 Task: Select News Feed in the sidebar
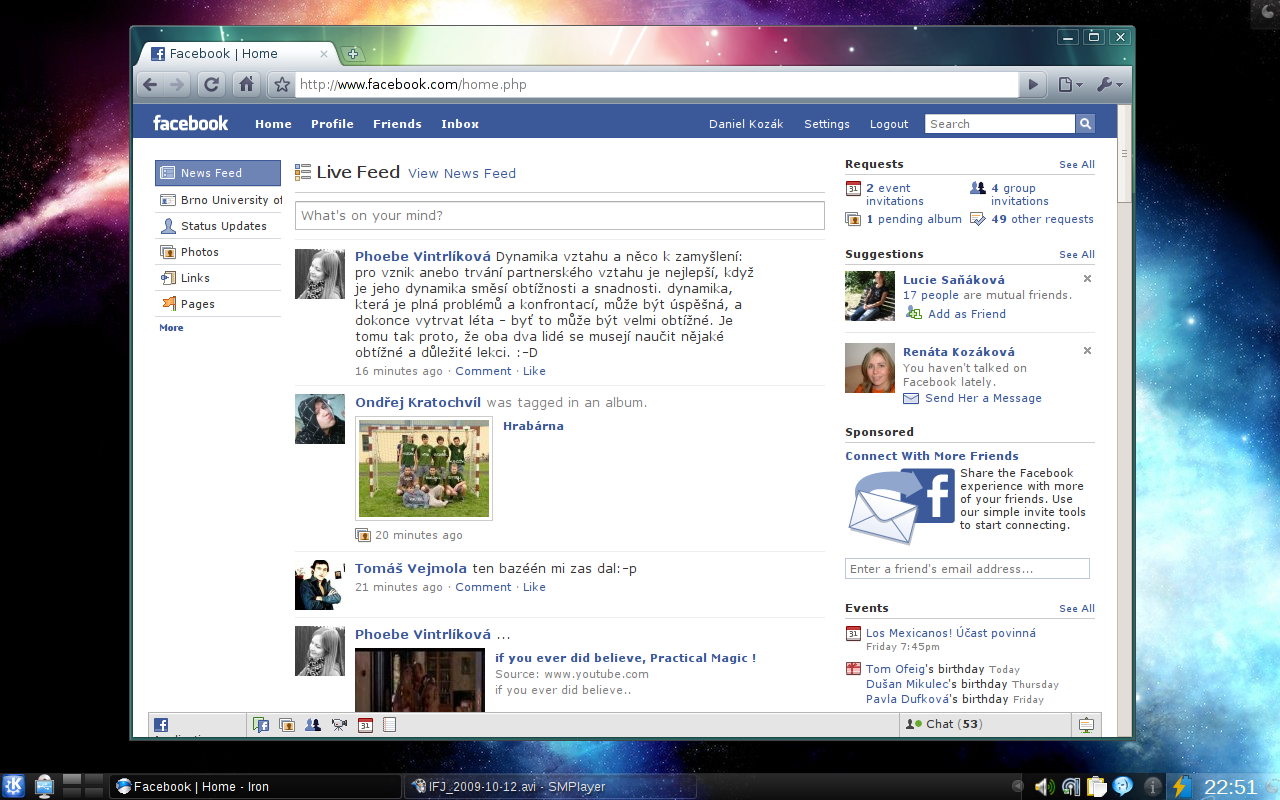218,173
